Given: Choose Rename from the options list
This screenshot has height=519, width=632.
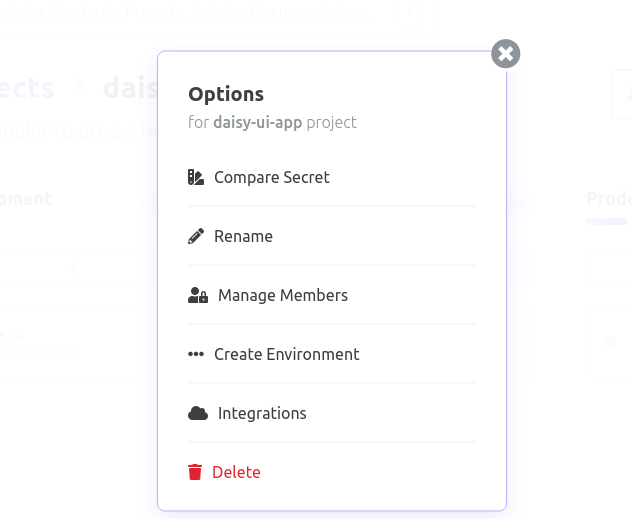Looking at the screenshot, I should point(243,237).
